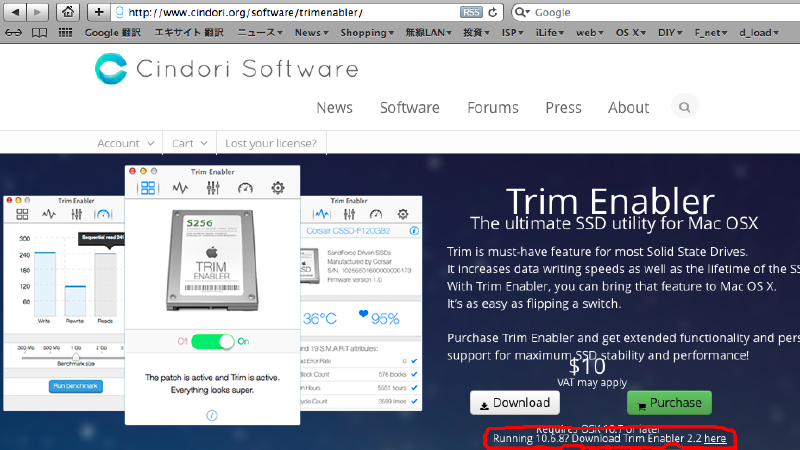The image size is (800, 450).
Task: Select the waveform icon in left Trim Enabler window
Action: (49, 214)
